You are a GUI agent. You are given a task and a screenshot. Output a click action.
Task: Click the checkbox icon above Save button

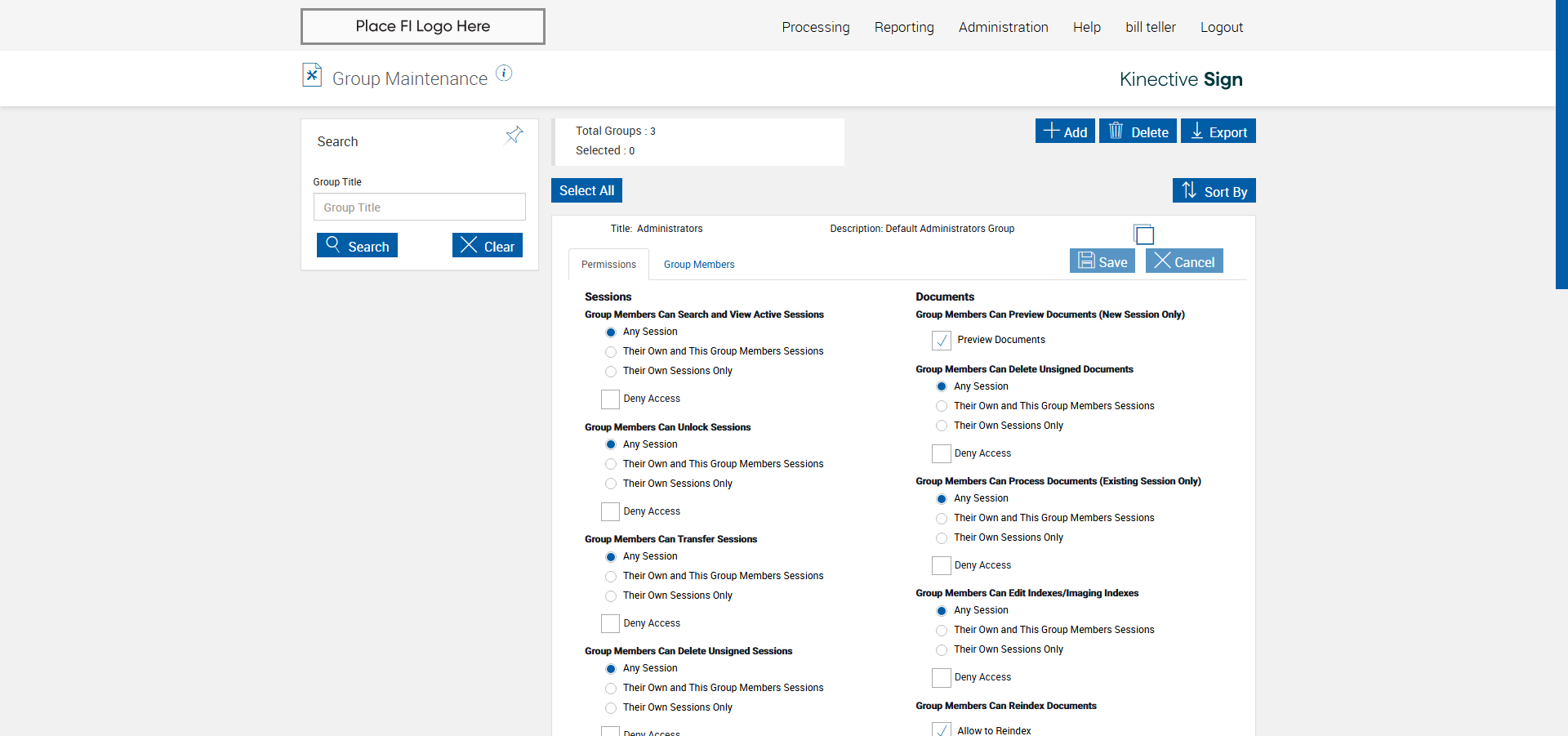[1144, 234]
